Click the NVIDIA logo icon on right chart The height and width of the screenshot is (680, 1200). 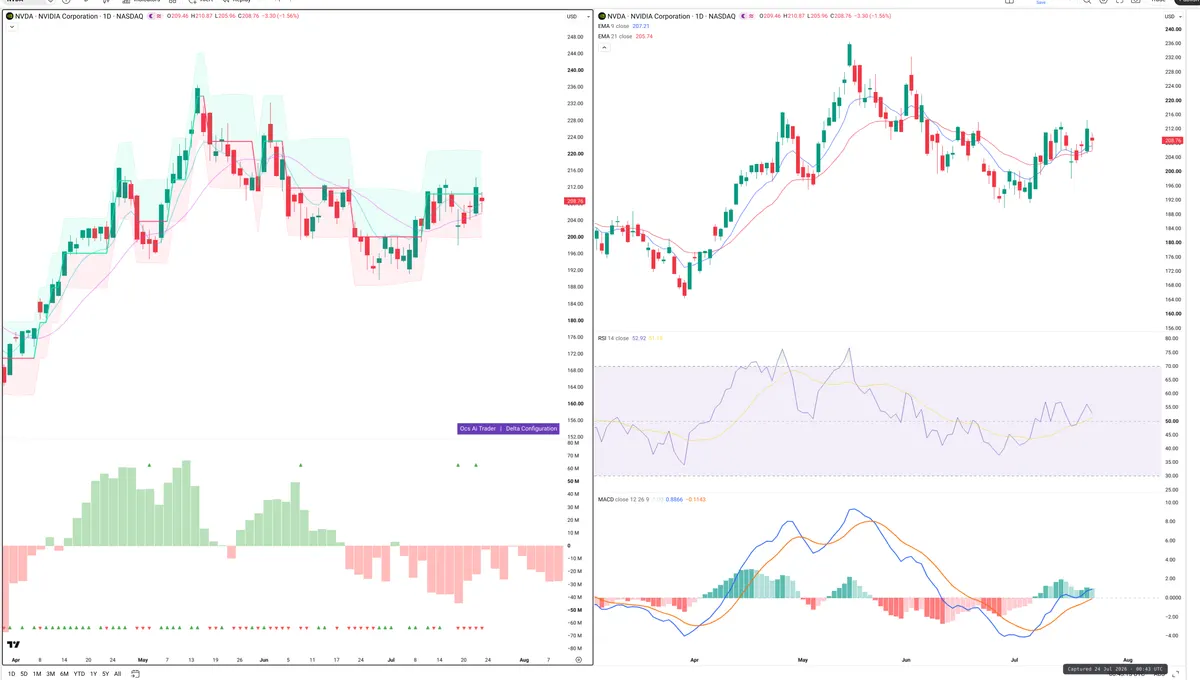point(602,17)
